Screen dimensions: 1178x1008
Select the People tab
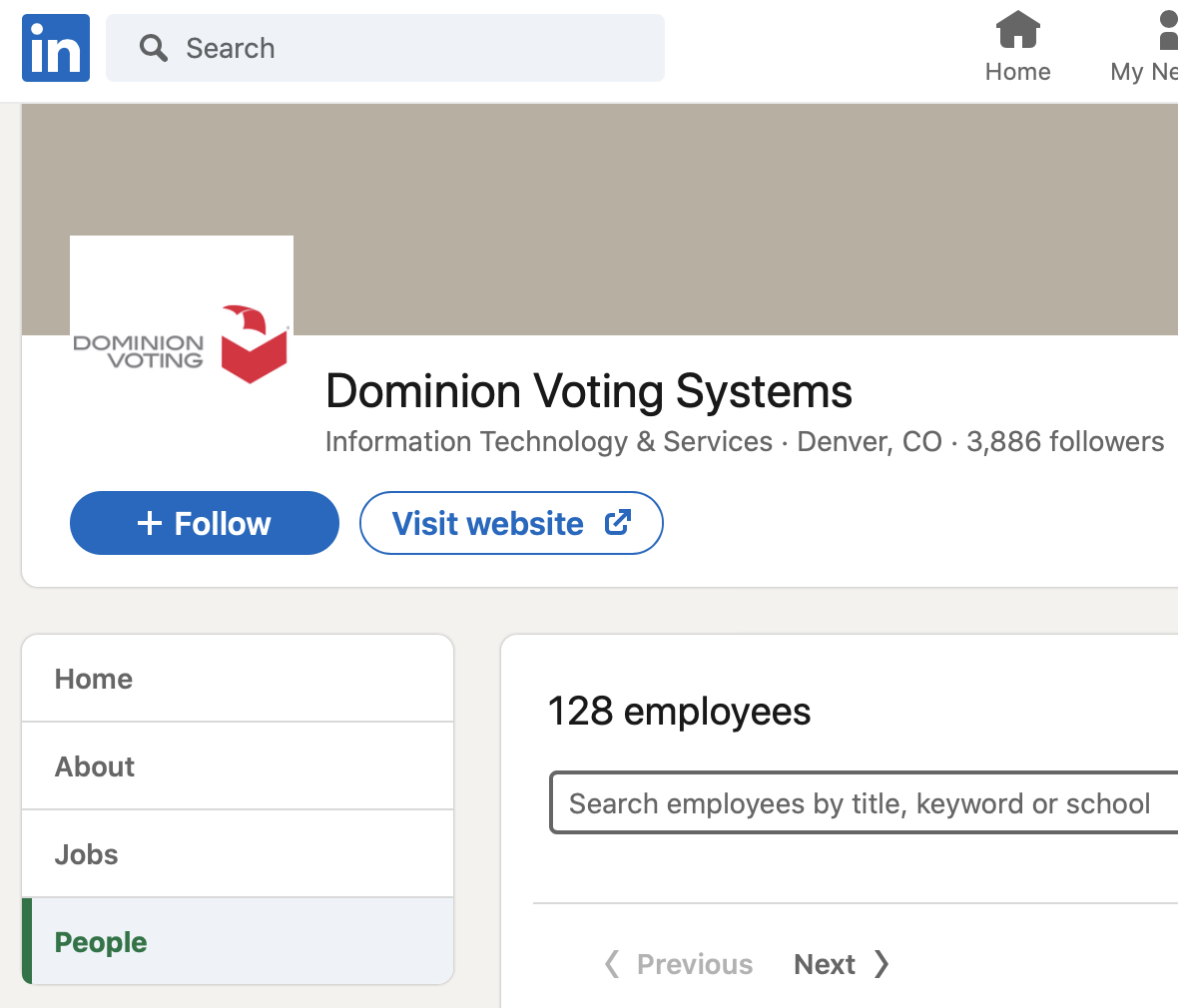pos(238,941)
